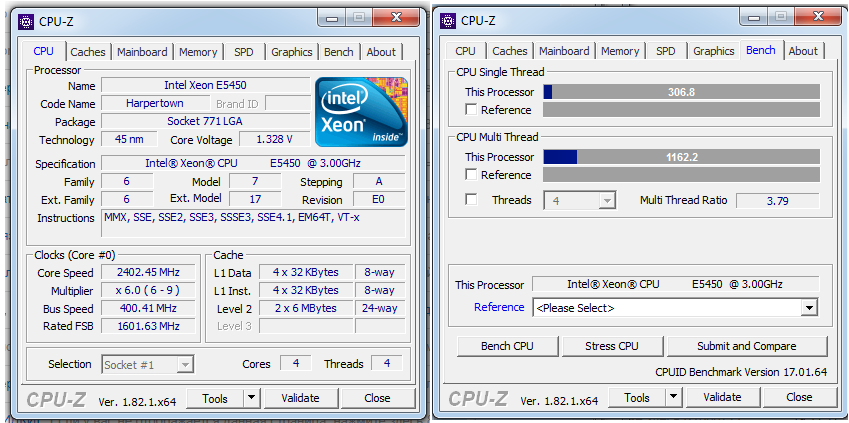This screenshot has width=849, height=423.
Task: Click Core Speed value 2402.45 MHz
Action: 148,272
